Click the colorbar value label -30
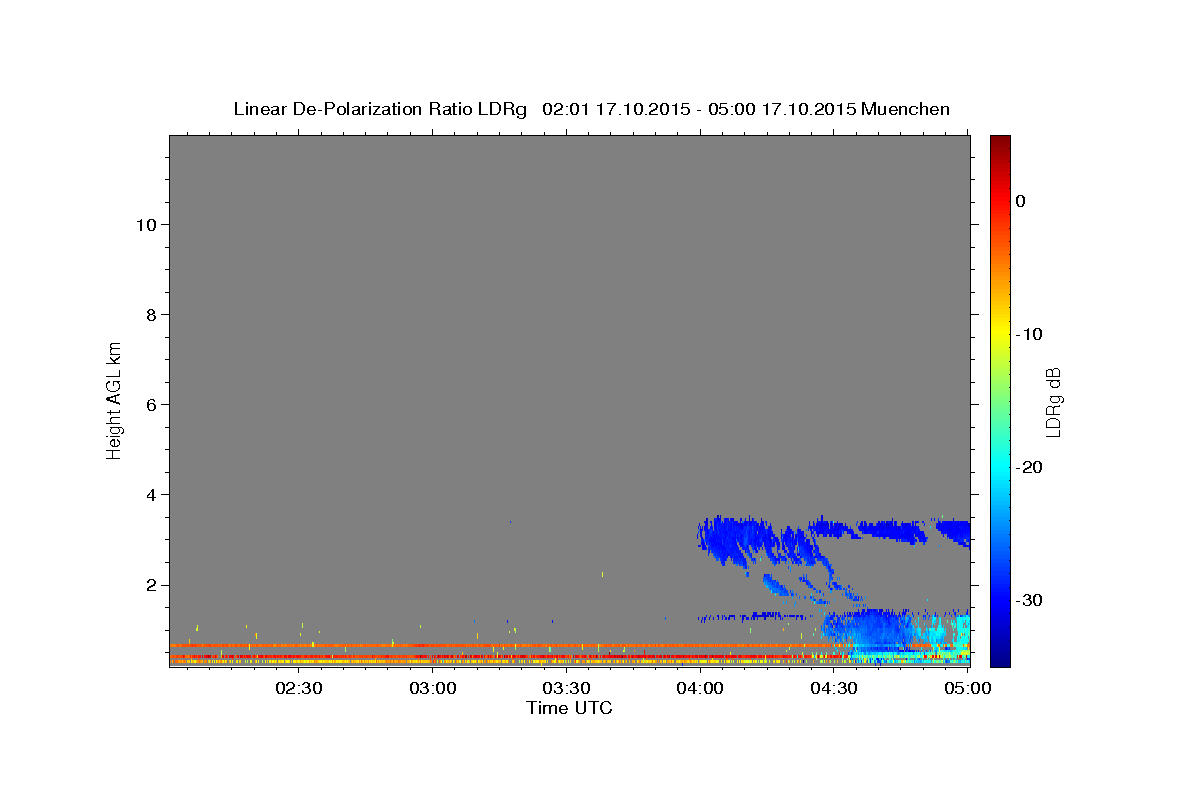Viewport: 1200px width, 800px height. (1030, 600)
